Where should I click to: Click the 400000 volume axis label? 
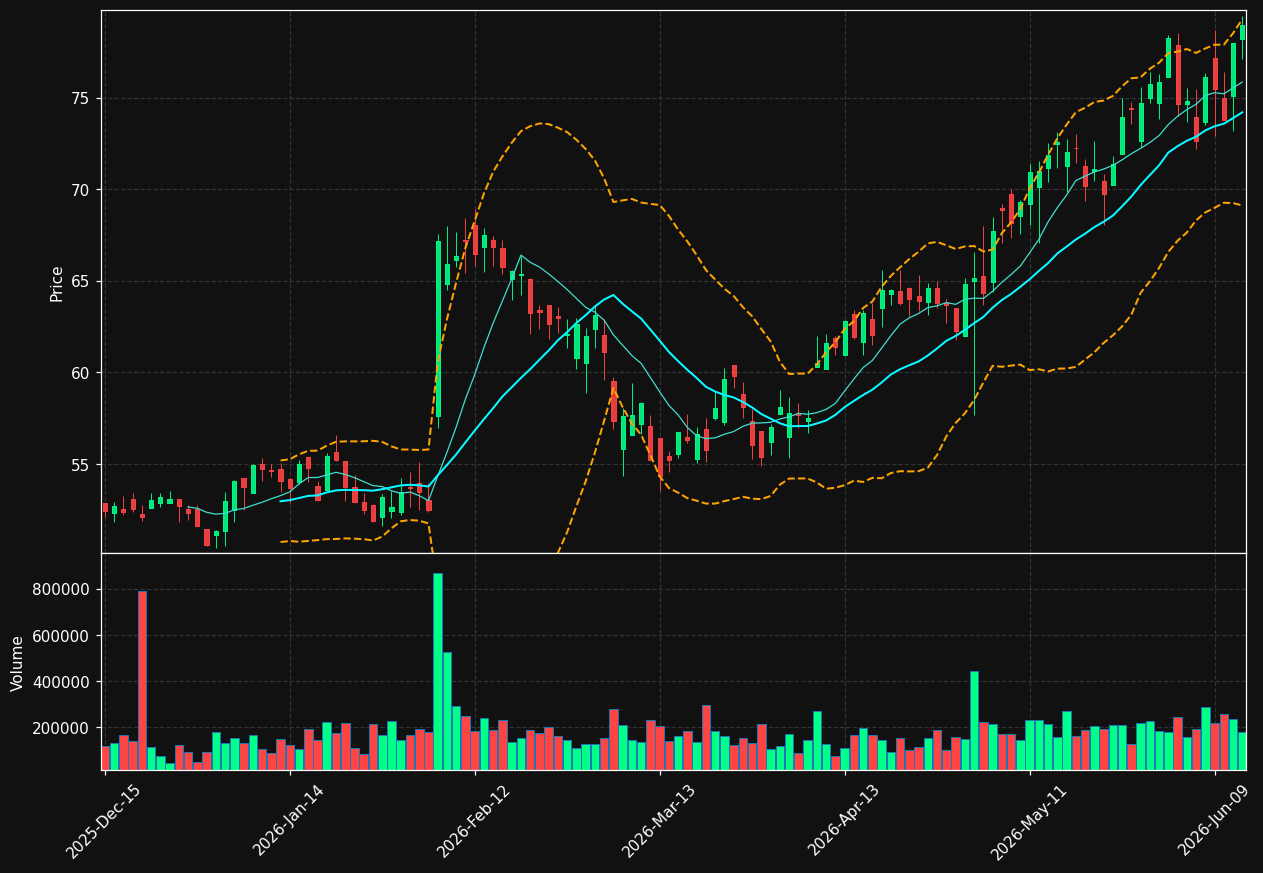[x=62, y=682]
